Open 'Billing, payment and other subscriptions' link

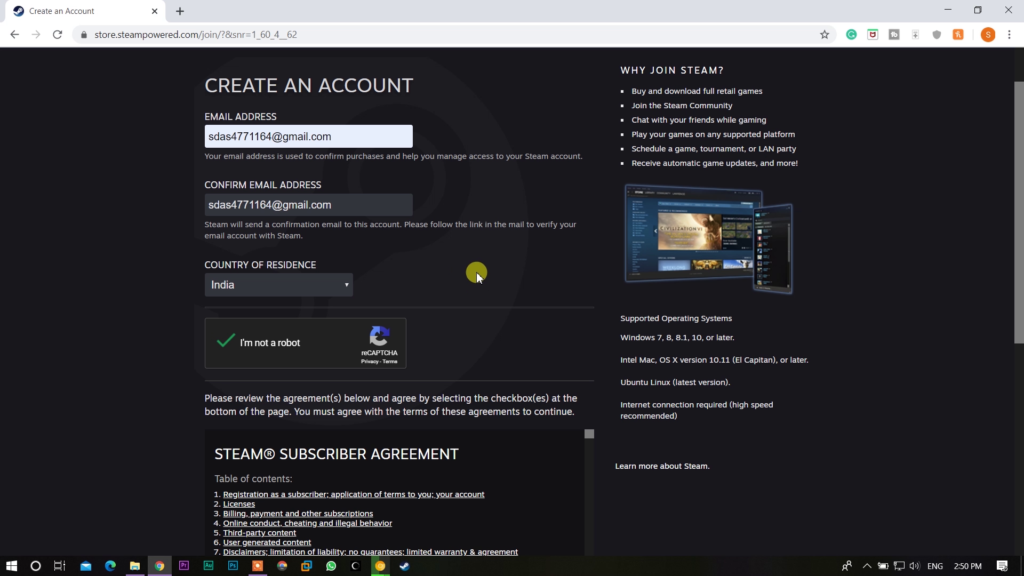click(x=298, y=514)
